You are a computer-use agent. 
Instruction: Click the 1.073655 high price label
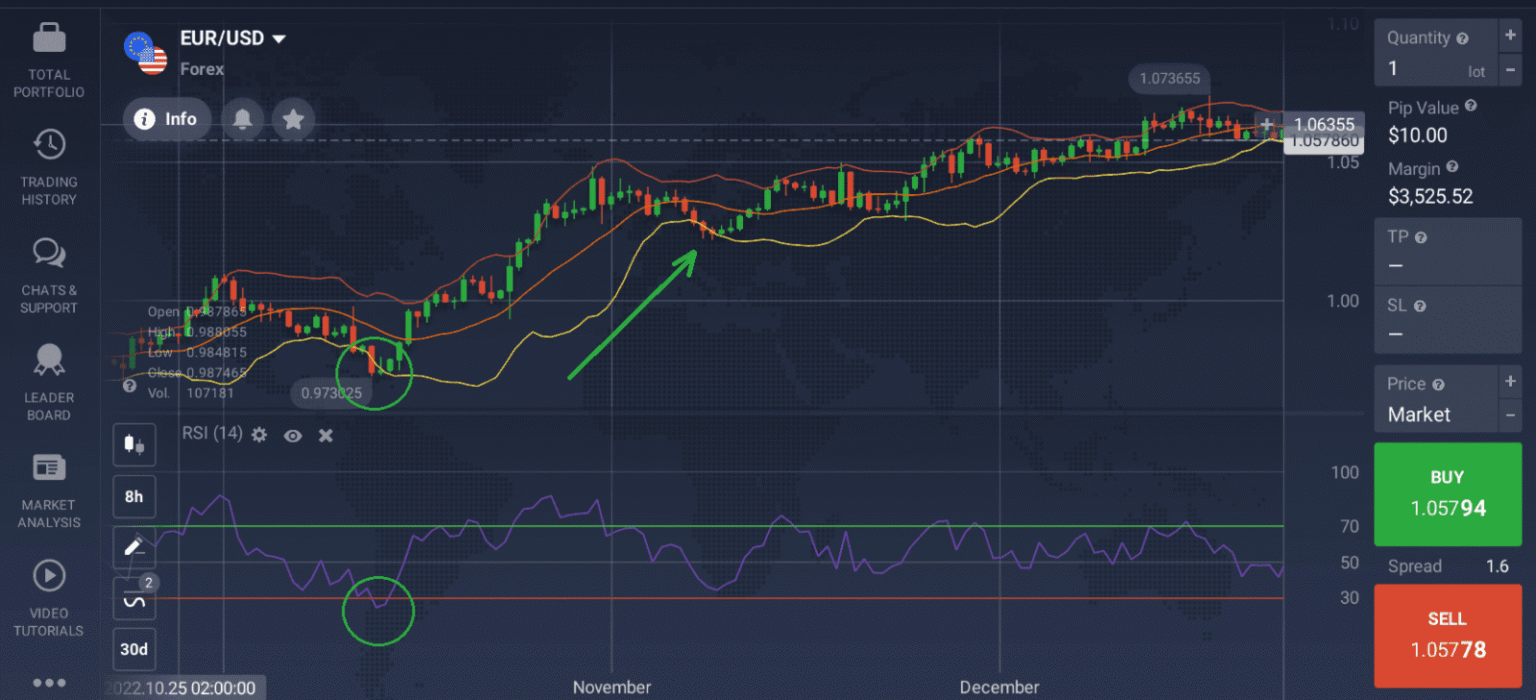pyautogui.click(x=1169, y=79)
